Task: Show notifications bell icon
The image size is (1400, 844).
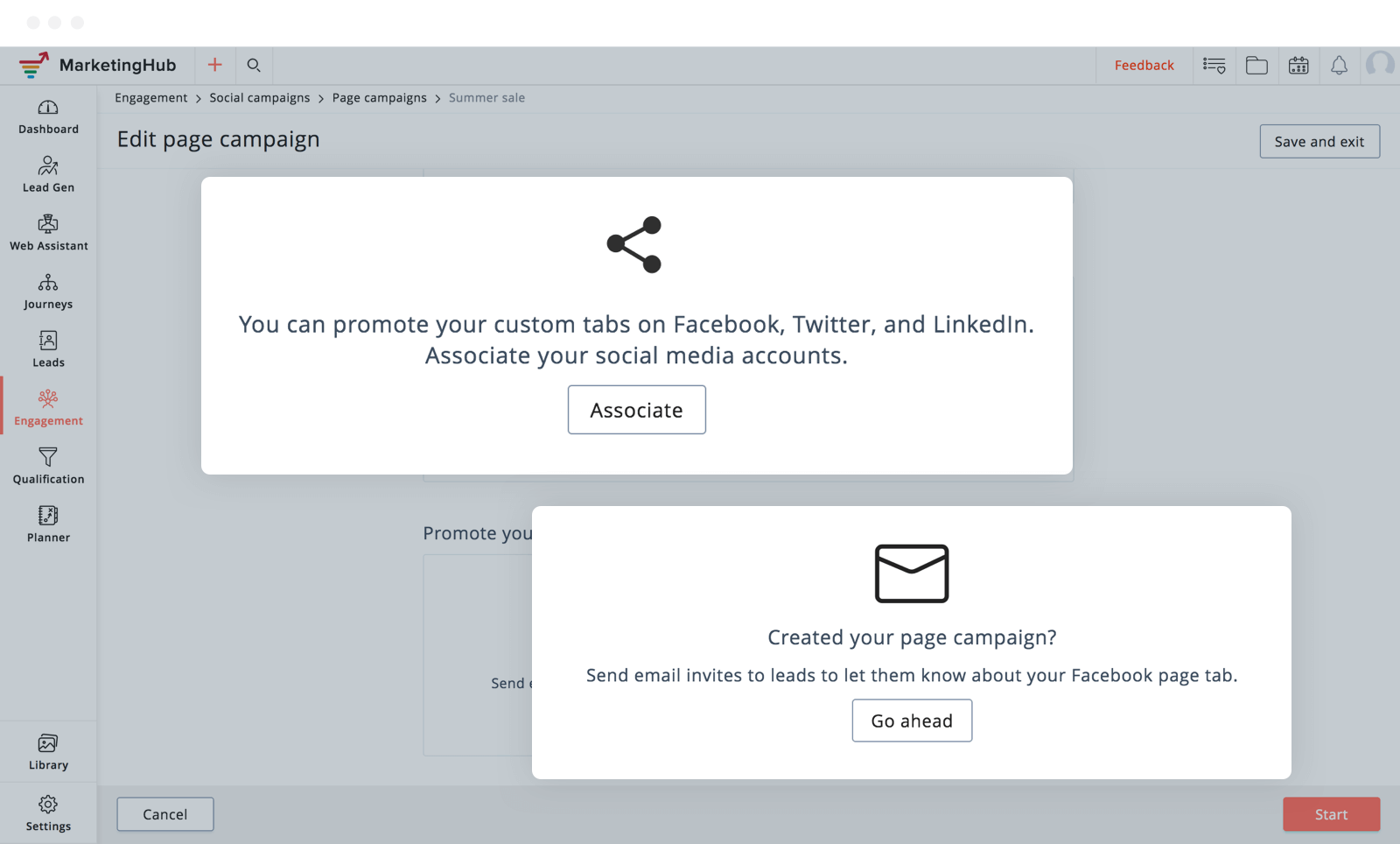Action: coord(1339,65)
